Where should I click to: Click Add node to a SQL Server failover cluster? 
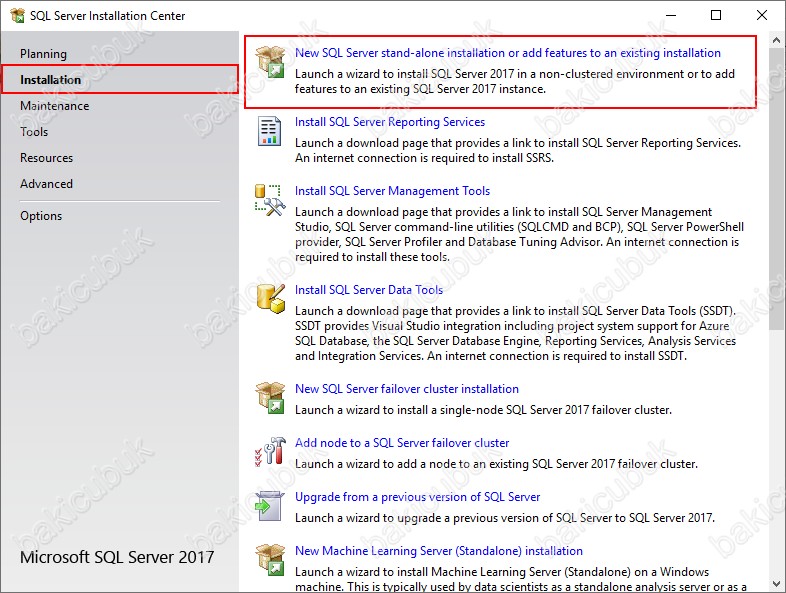click(402, 443)
